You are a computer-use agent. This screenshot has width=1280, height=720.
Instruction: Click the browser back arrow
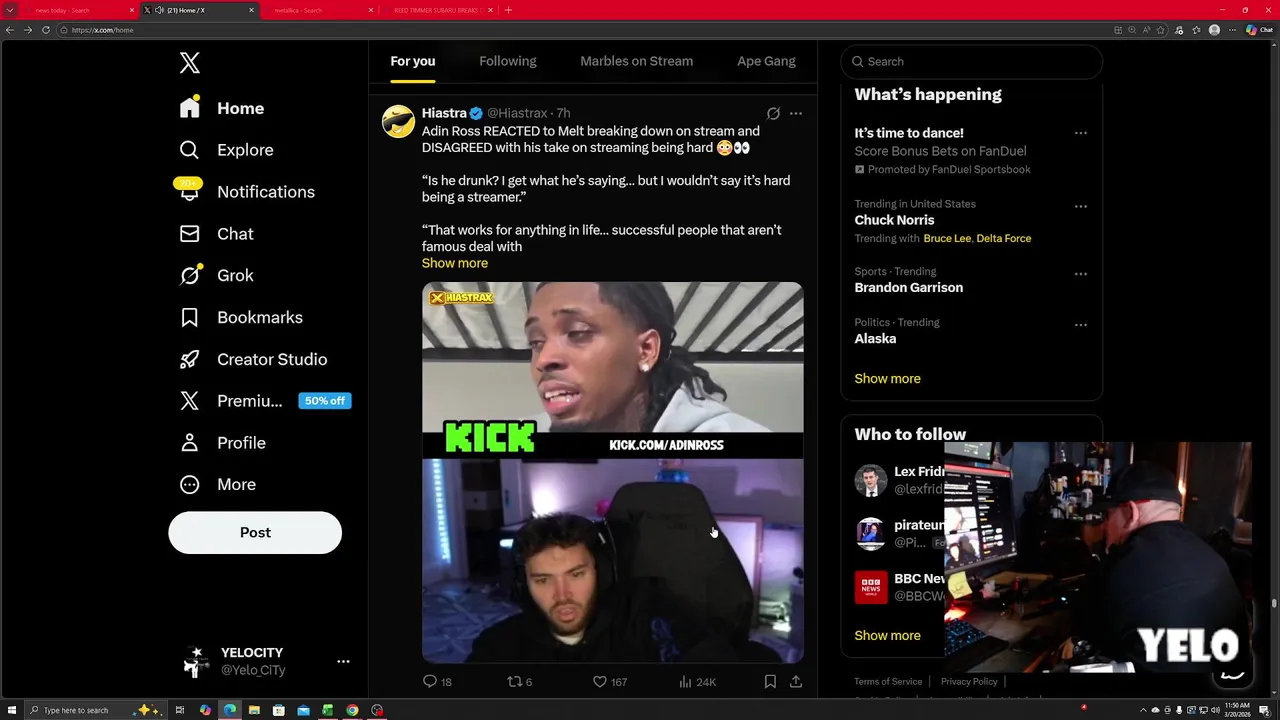[10, 30]
